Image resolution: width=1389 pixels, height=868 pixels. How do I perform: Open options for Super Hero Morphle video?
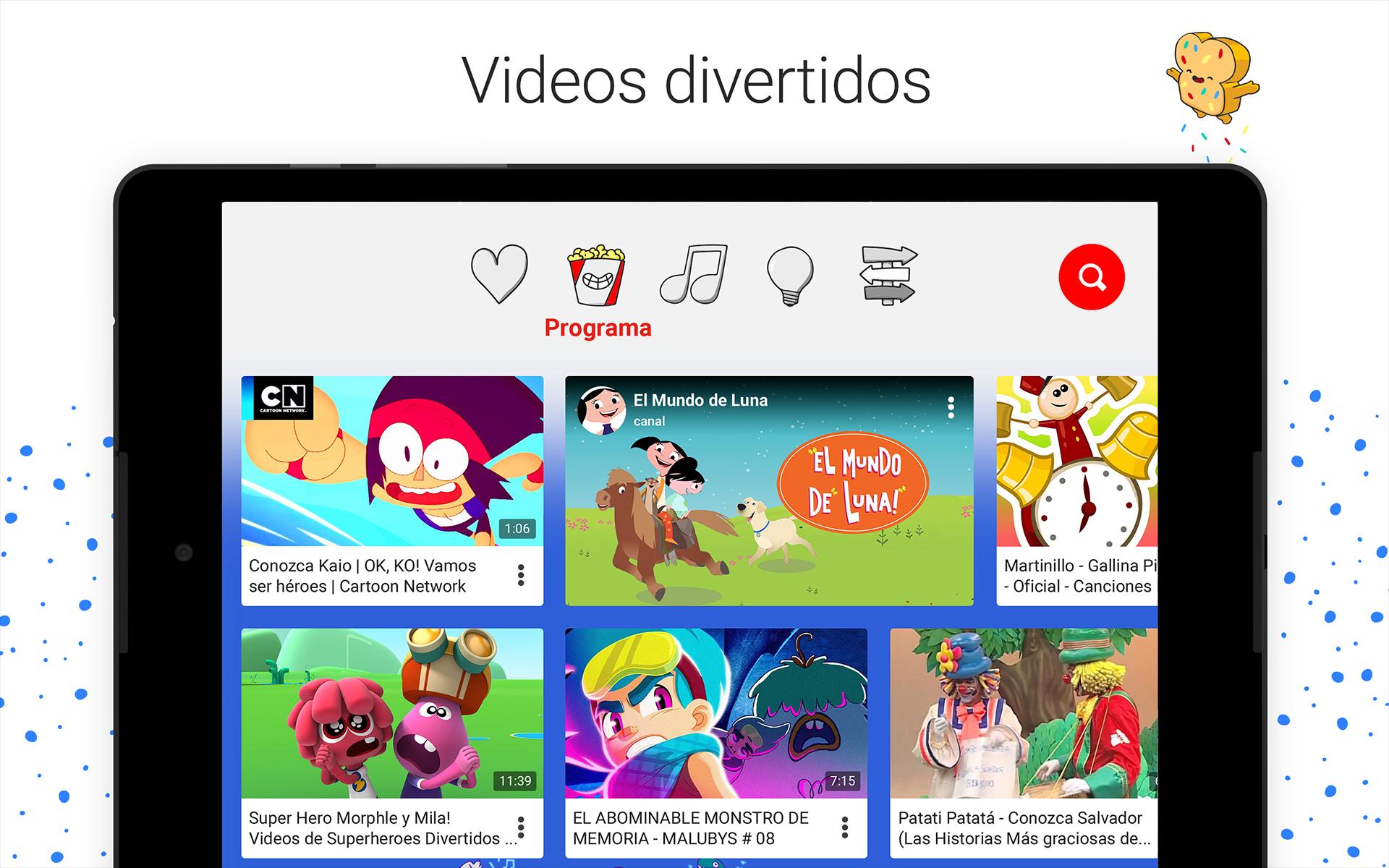[x=521, y=828]
